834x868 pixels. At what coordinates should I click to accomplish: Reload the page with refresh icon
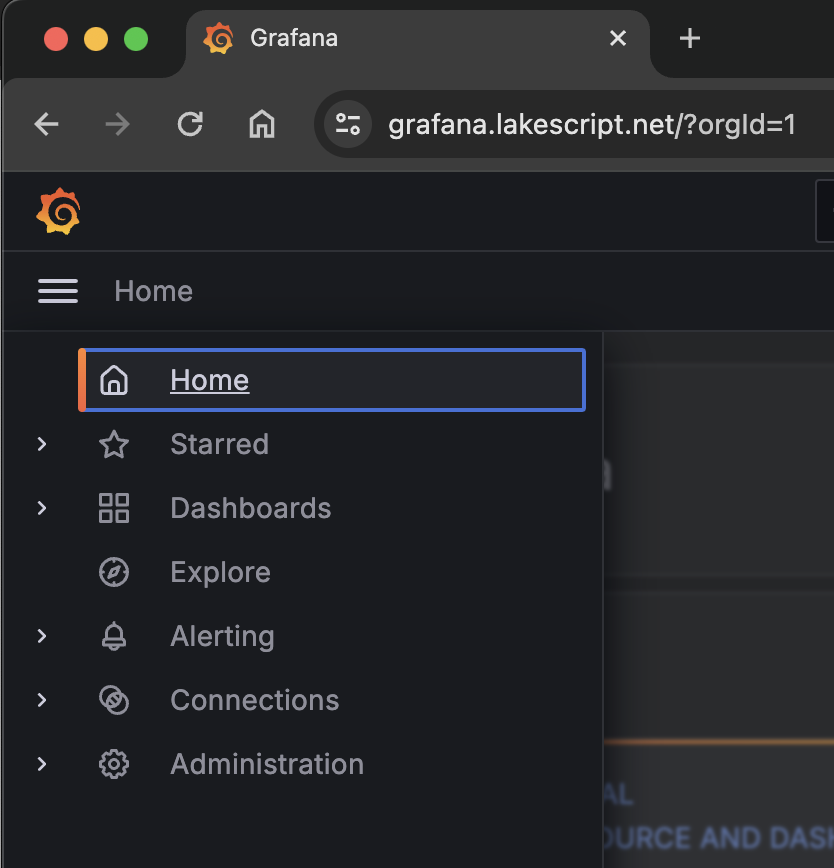coord(190,124)
